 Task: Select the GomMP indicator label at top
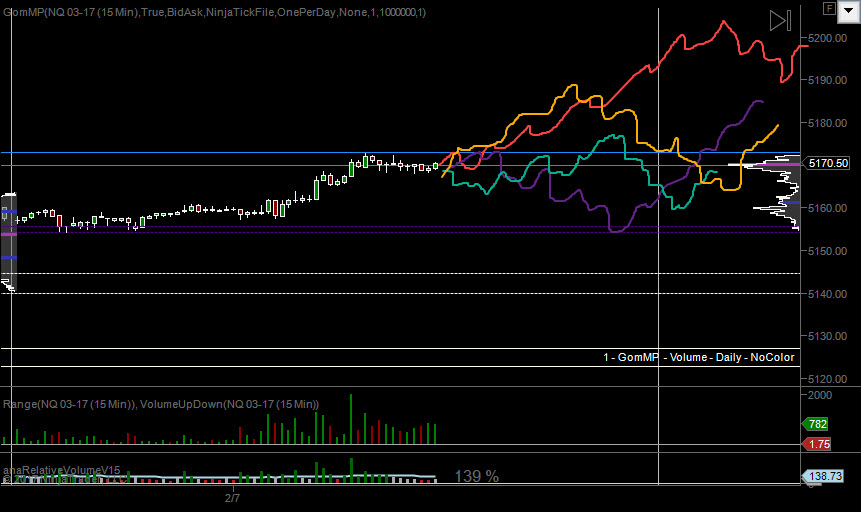[214, 12]
